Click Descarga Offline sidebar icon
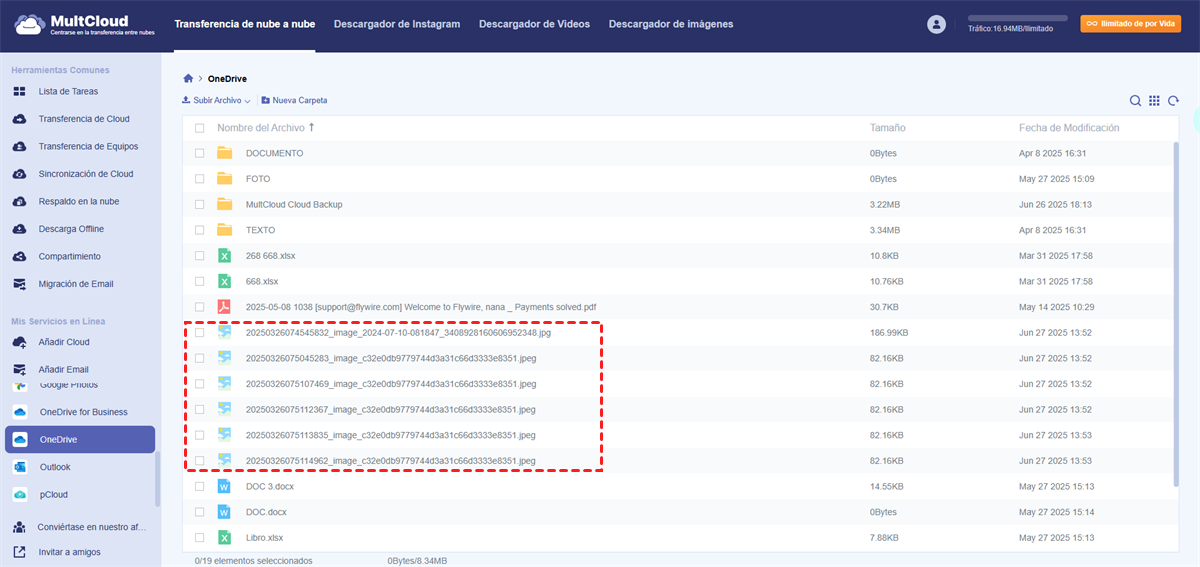The width and height of the screenshot is (1200, 567). click(x=19, y=229)
